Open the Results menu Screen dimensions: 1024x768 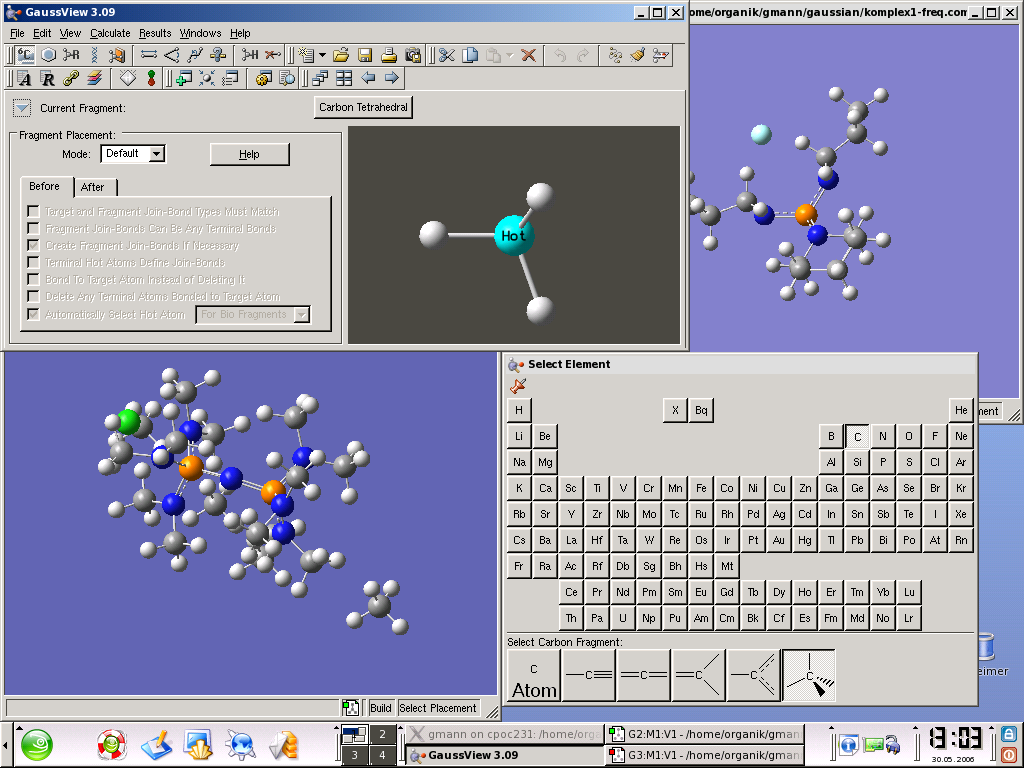(155, 33)
